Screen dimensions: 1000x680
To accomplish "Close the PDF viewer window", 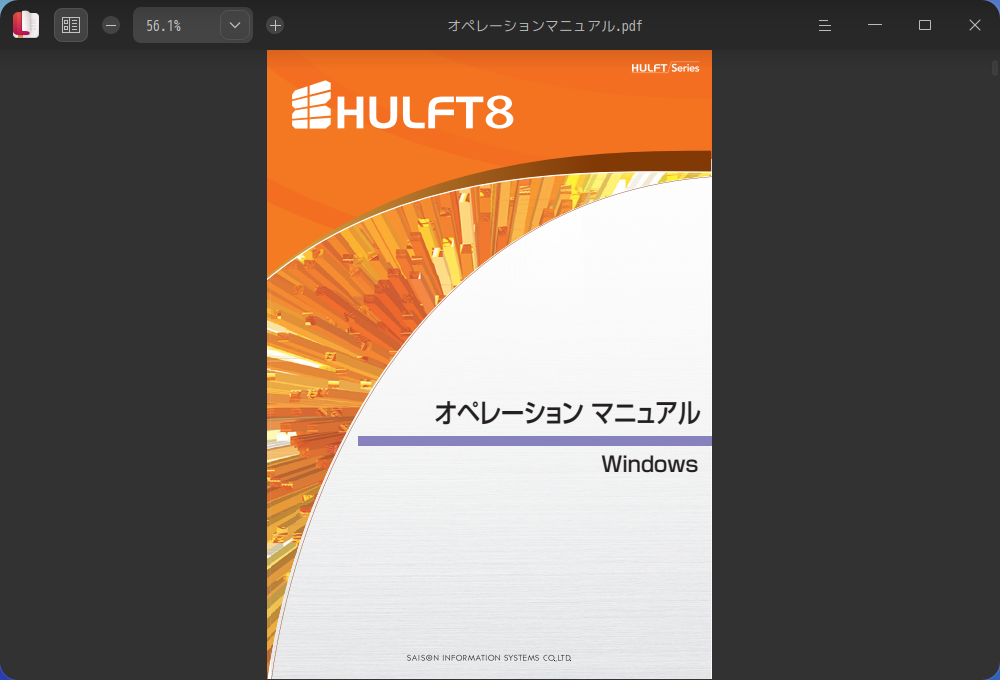I will [974, 26].
